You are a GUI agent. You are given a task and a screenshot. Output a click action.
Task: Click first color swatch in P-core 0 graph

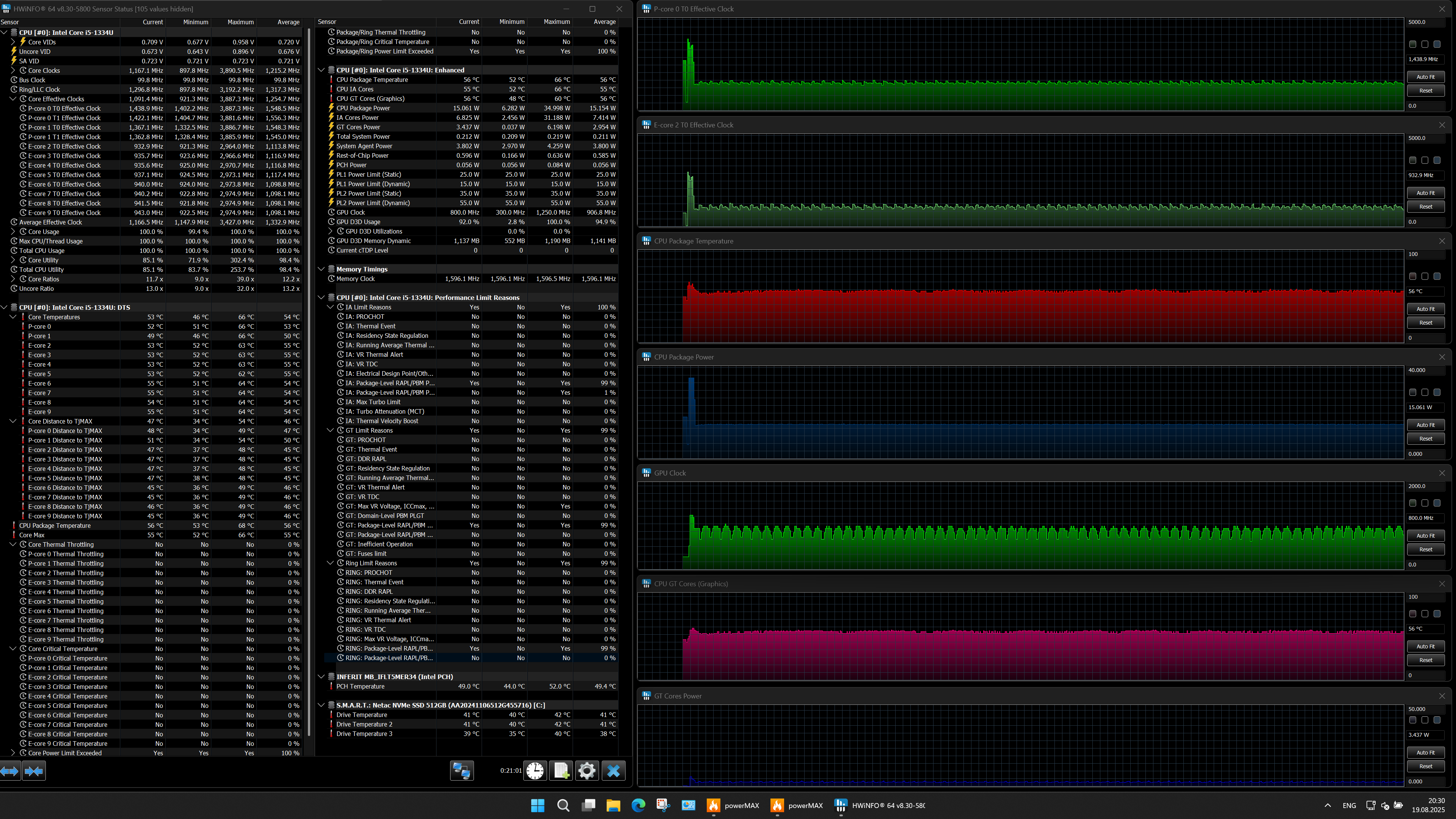[x=1412, y=44]
